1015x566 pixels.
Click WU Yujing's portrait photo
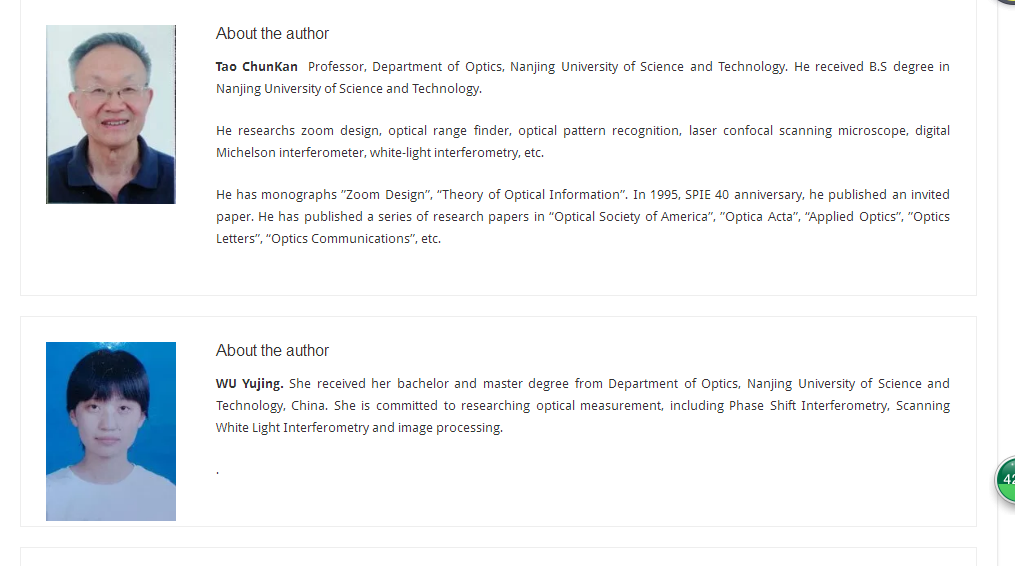(111, 431)
